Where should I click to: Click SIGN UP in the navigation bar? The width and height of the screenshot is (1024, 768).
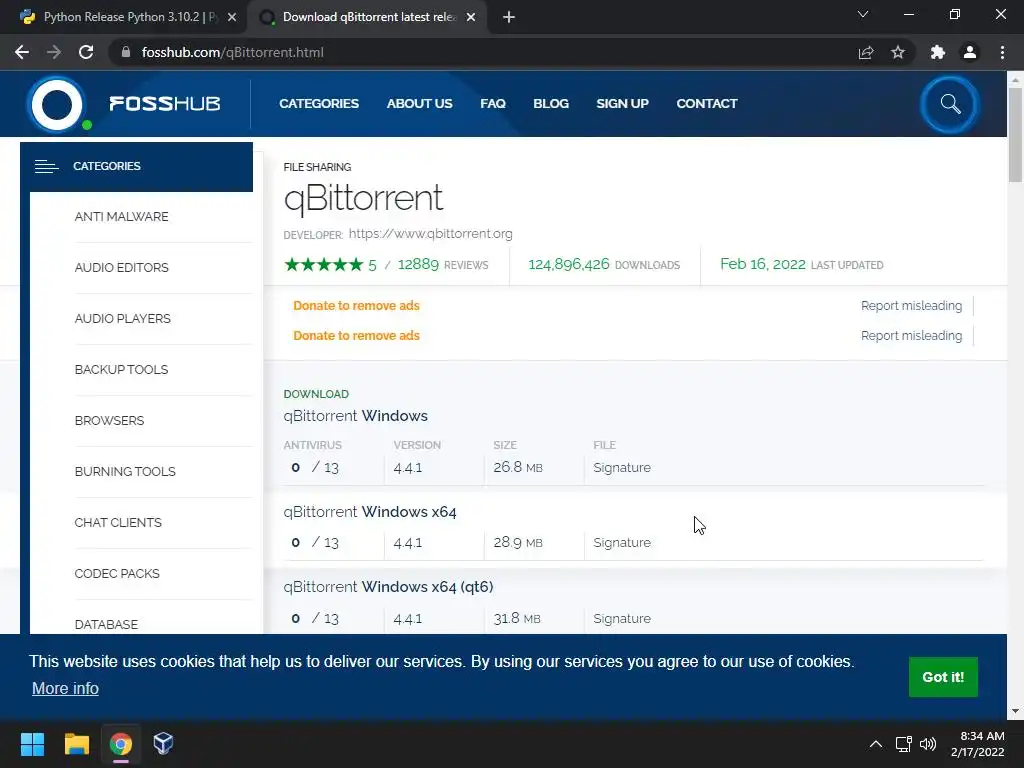point(622,104)
